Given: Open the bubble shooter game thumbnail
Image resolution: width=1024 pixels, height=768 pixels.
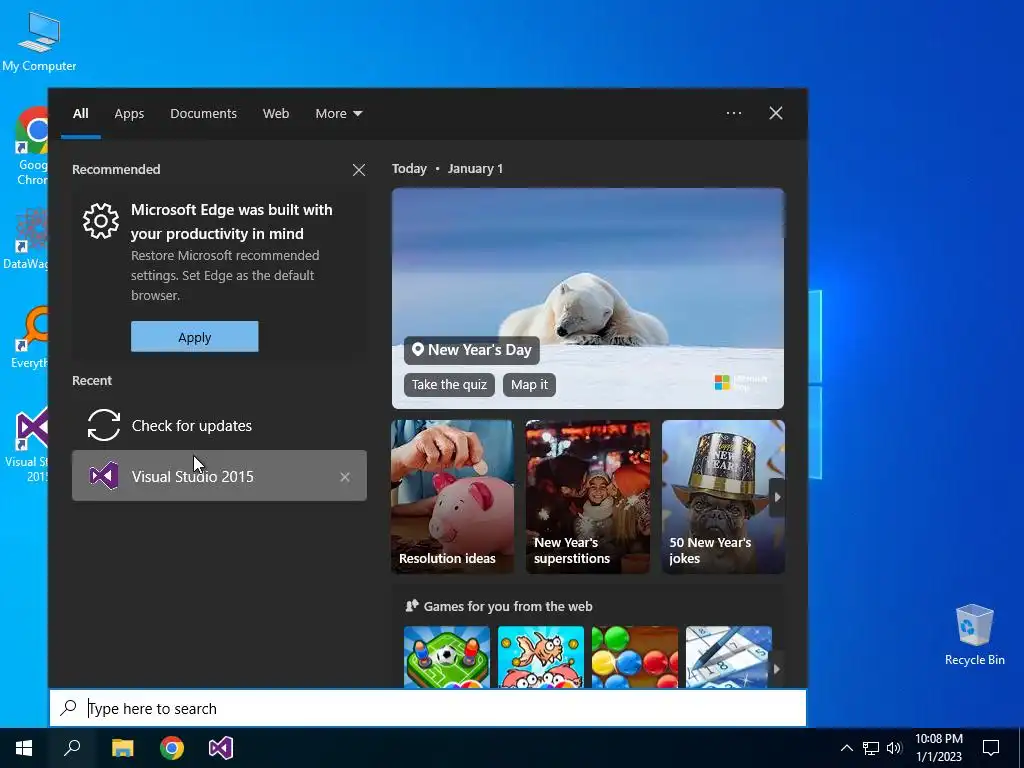Looking at the screenshot, I should click(x=635, y=657).
